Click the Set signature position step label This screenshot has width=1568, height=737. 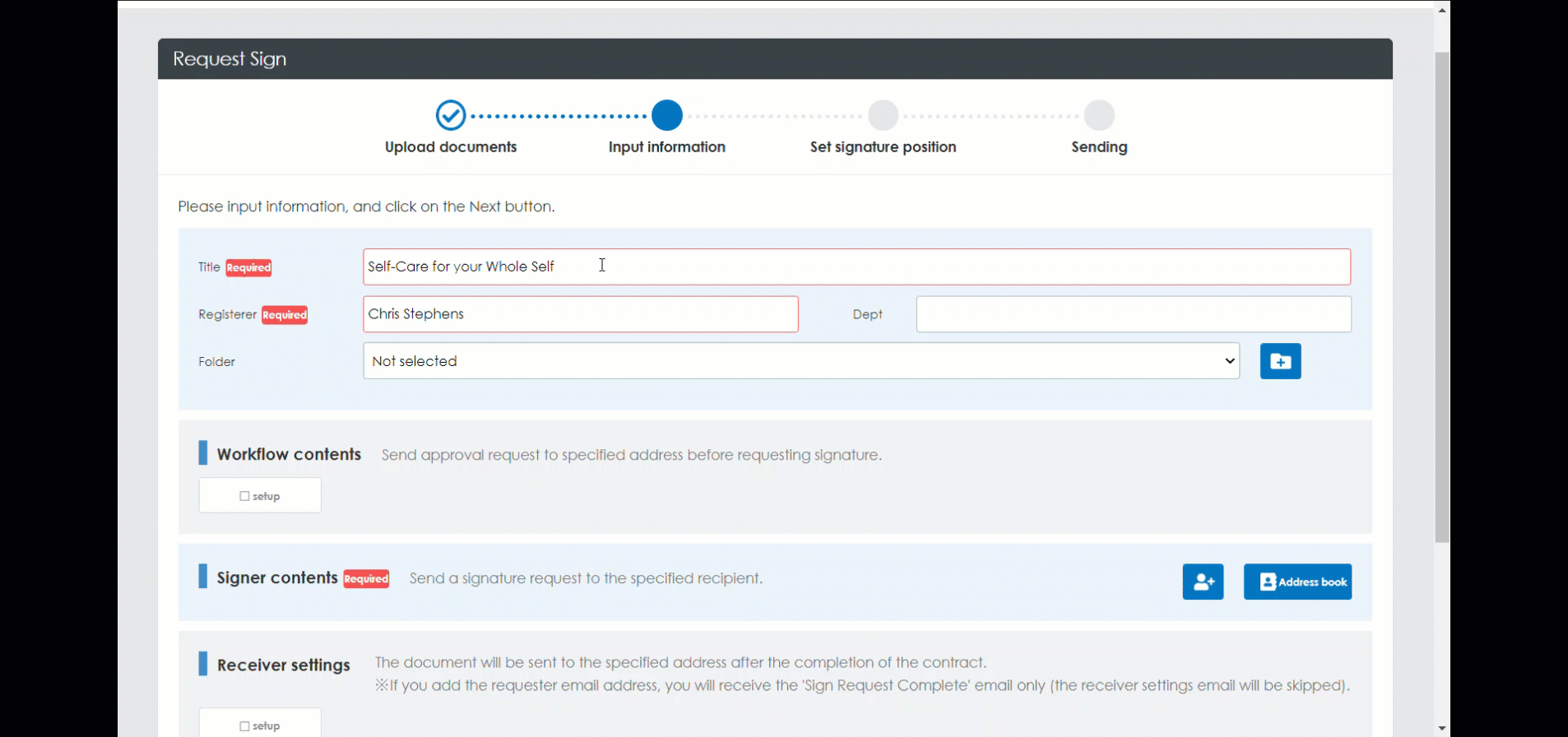coord(884,147)
